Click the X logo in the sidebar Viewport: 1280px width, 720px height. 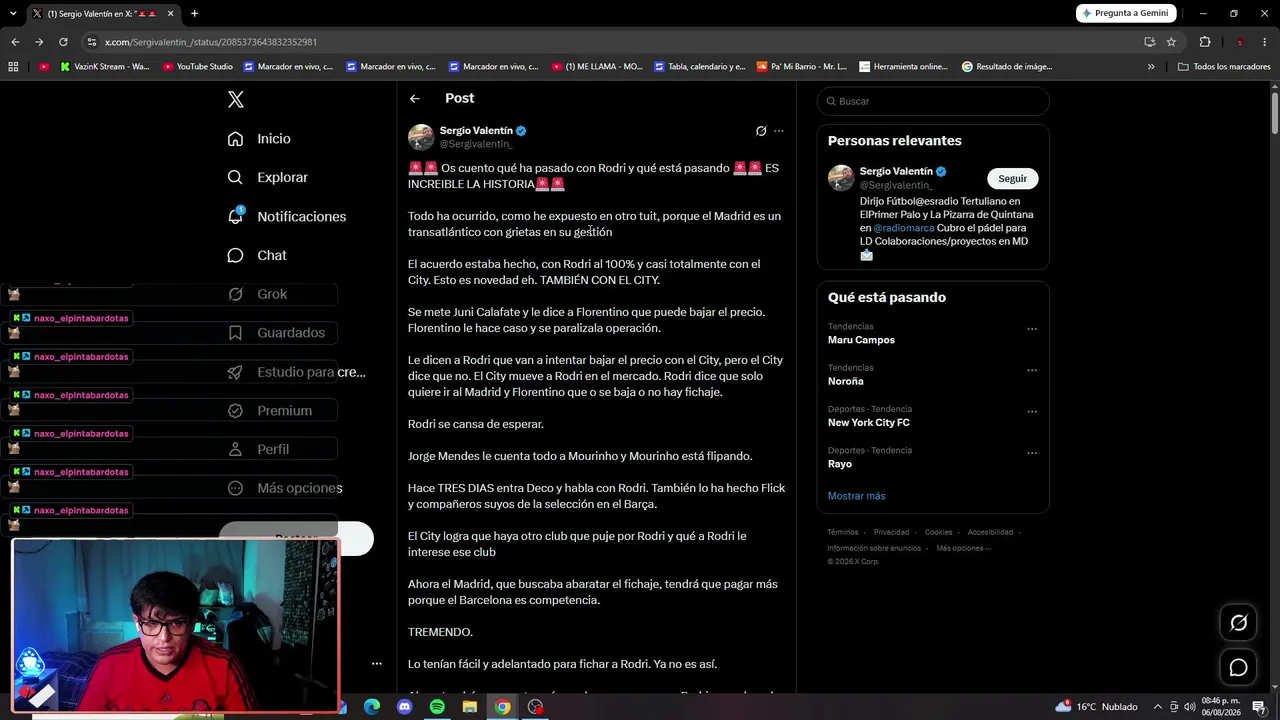236,99
